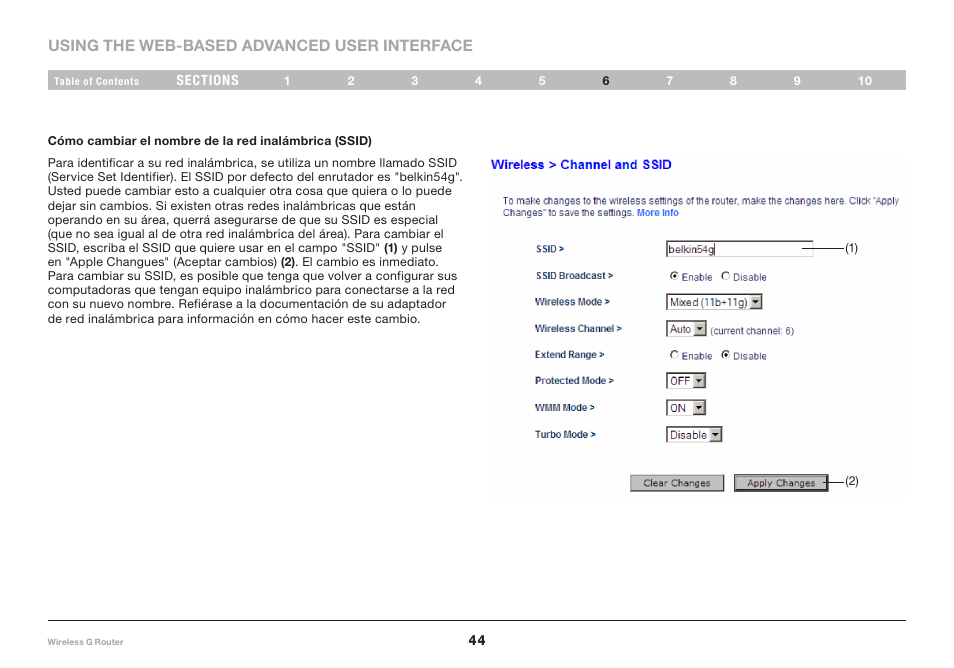Image resolution: width=954 pixels, height=668 pixels.
Task: Open the Turbo Mode dropdown
Action: click(694, 435)
